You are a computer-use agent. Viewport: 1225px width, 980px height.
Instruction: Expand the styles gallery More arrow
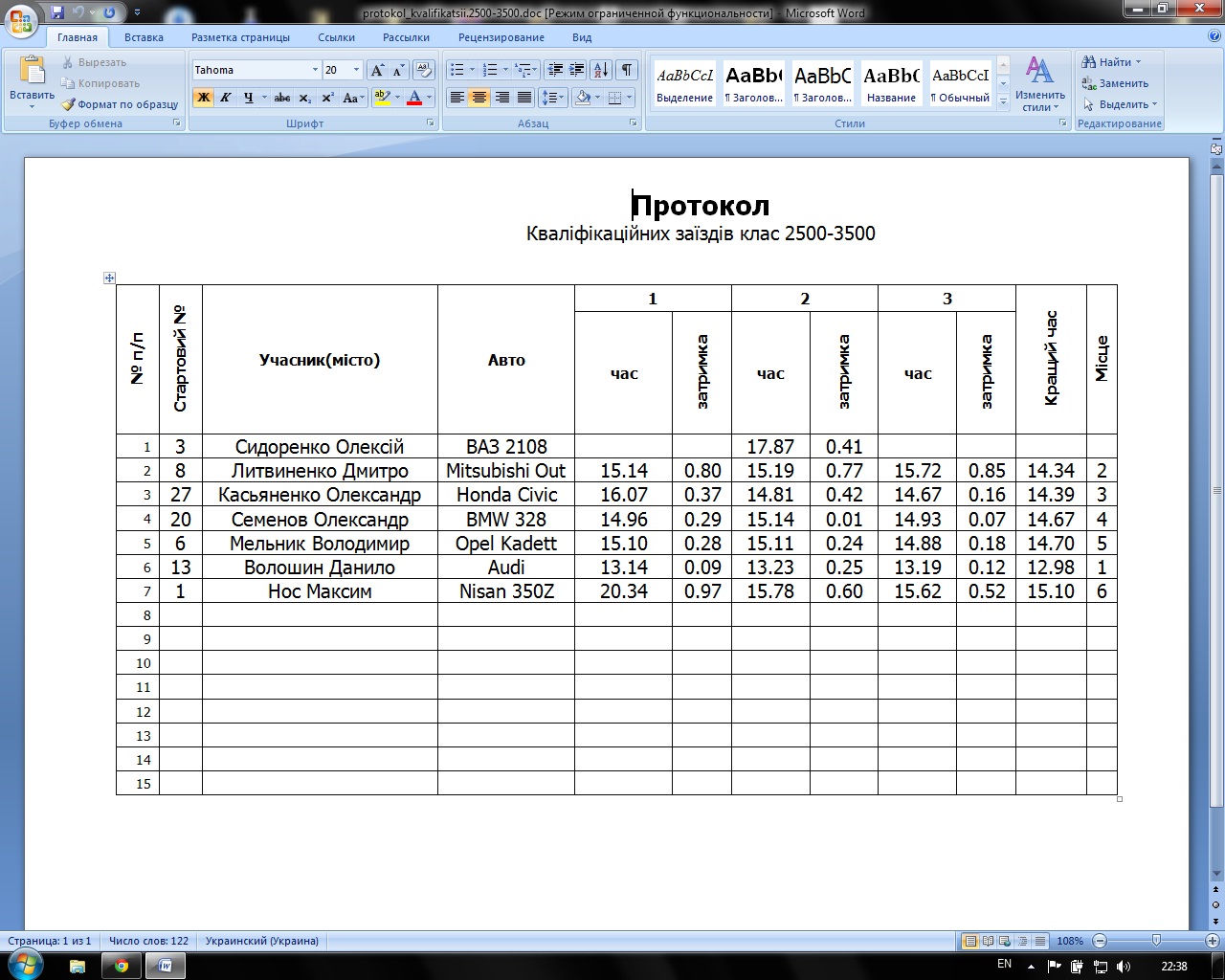coord(1003,100)
